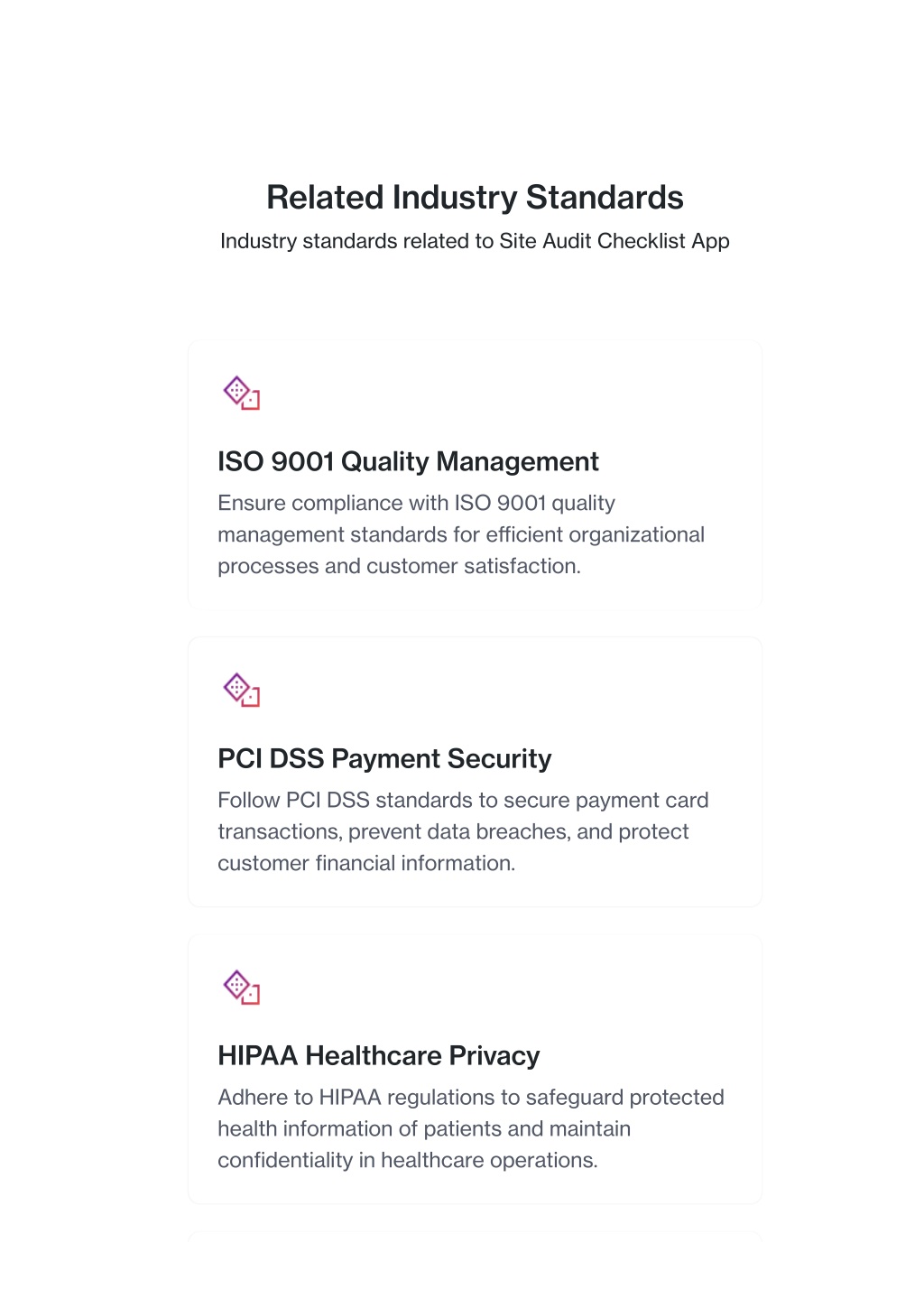The image size is (924, 1308).
Task: Click 'Ensure compliance with ISO 9001 quality' line
Action: (x=416, y=503)
